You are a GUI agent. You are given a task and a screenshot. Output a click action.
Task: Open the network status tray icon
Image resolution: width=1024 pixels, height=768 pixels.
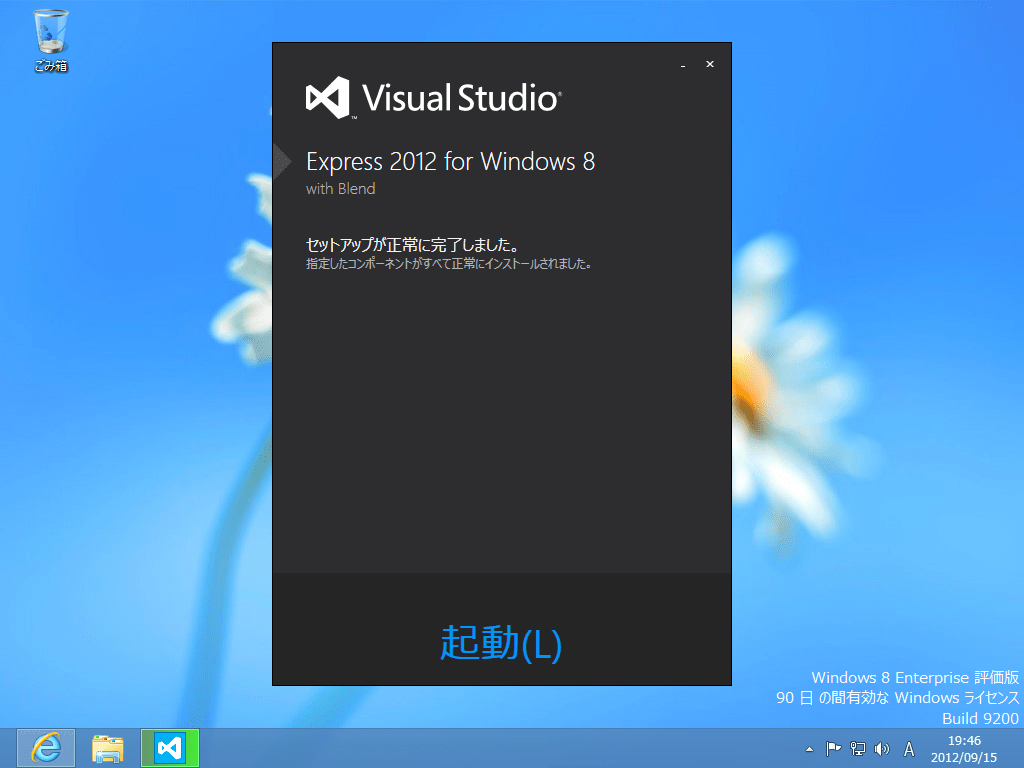tap(857, 749)
